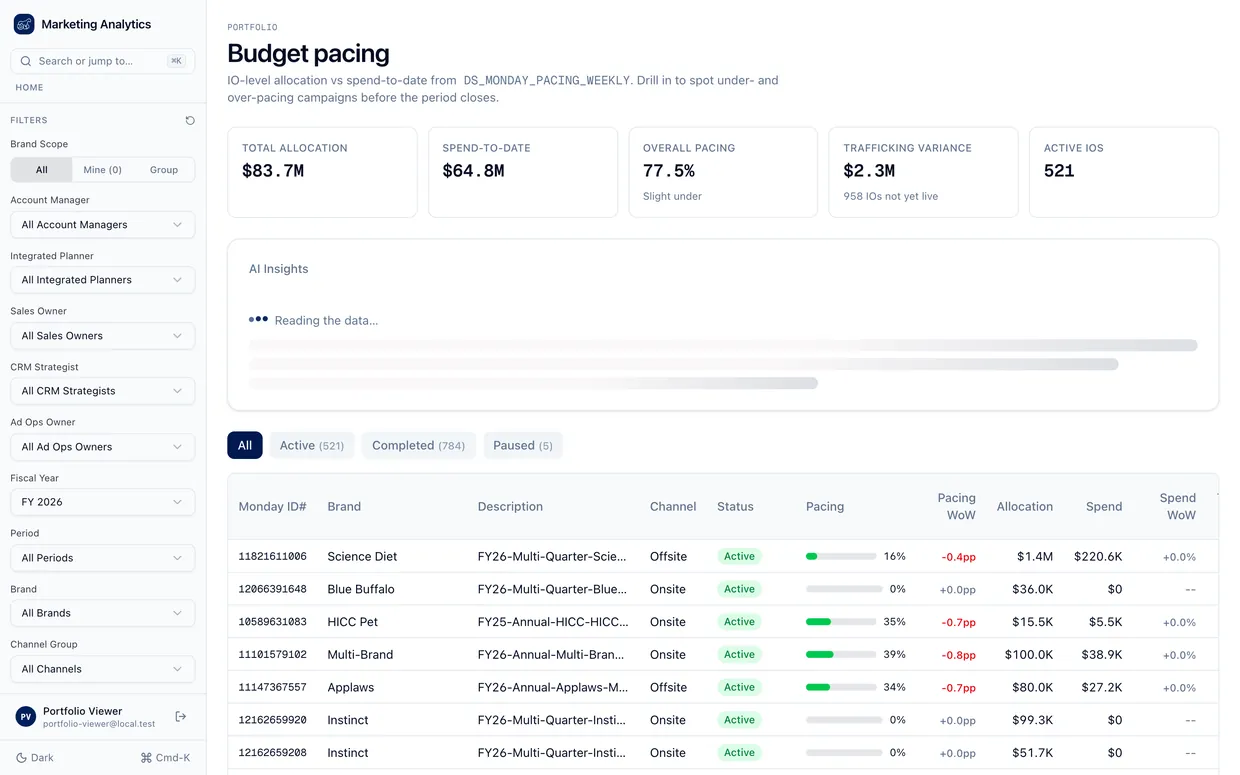Open the All CRM Strategists dropdown
1240x775 pixels.
(x=103, y=391)
